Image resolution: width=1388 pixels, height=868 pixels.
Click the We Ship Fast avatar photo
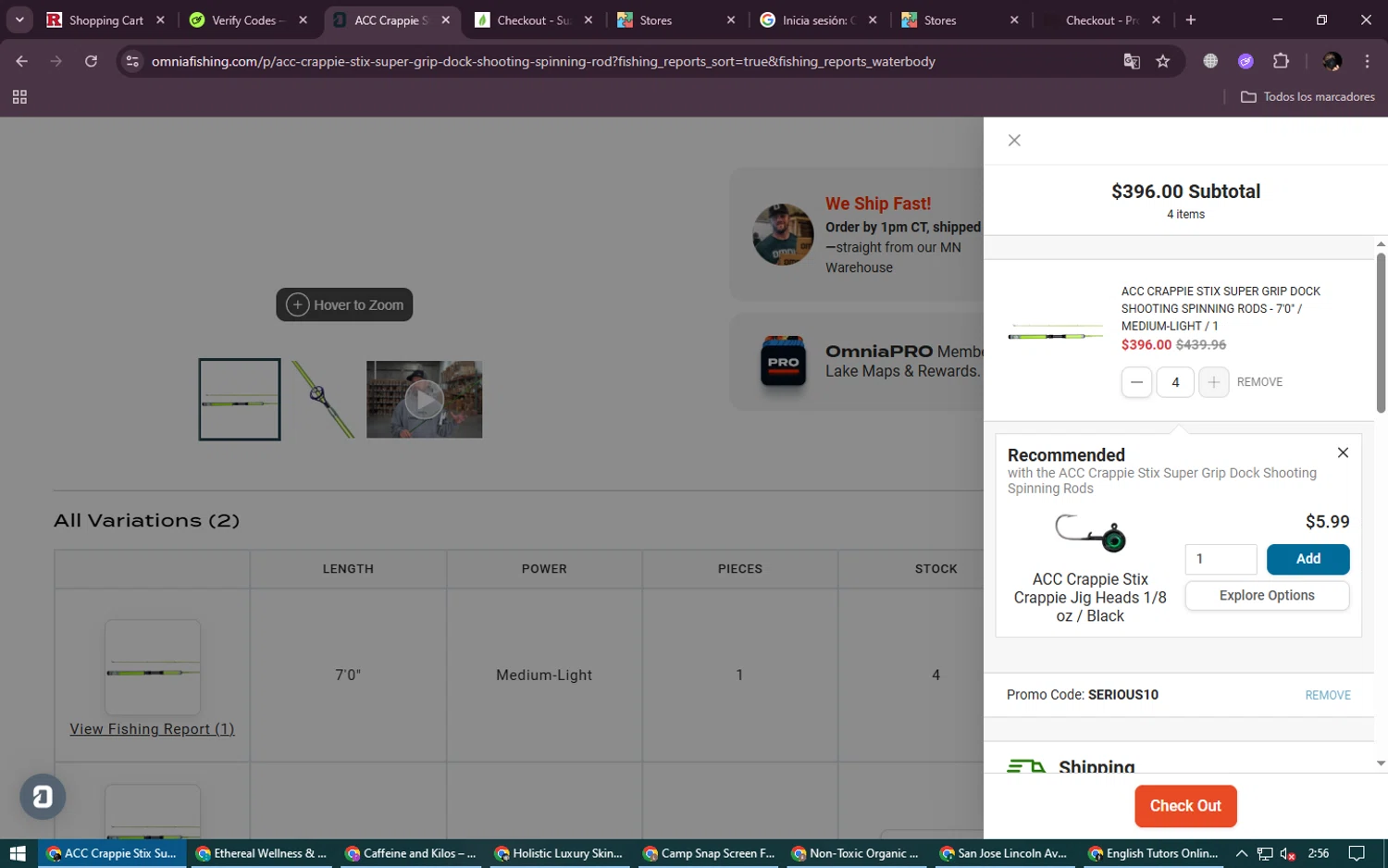[783, 234]
